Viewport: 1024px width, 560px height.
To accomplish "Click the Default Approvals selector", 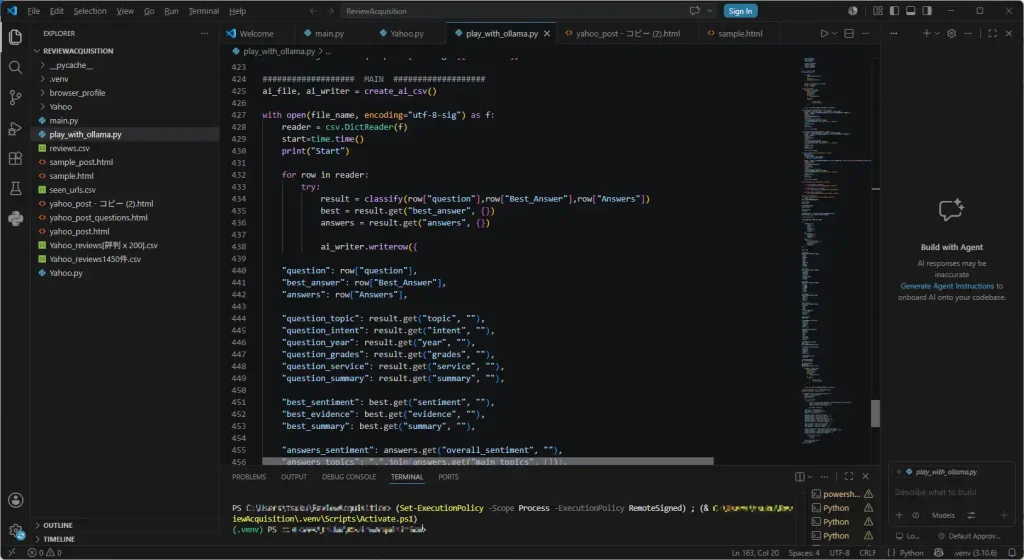I will coord(968,536).
